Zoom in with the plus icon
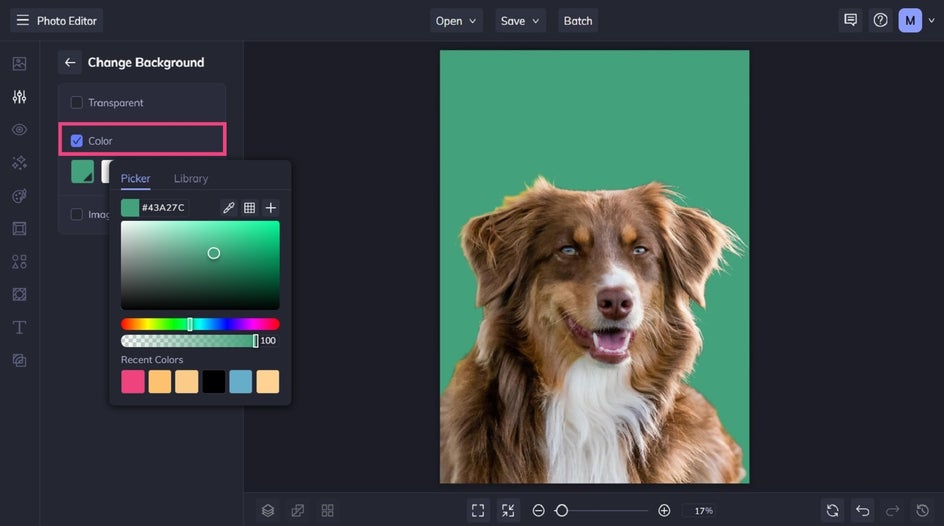The image size is (944, 526). (x=664, y=511)
